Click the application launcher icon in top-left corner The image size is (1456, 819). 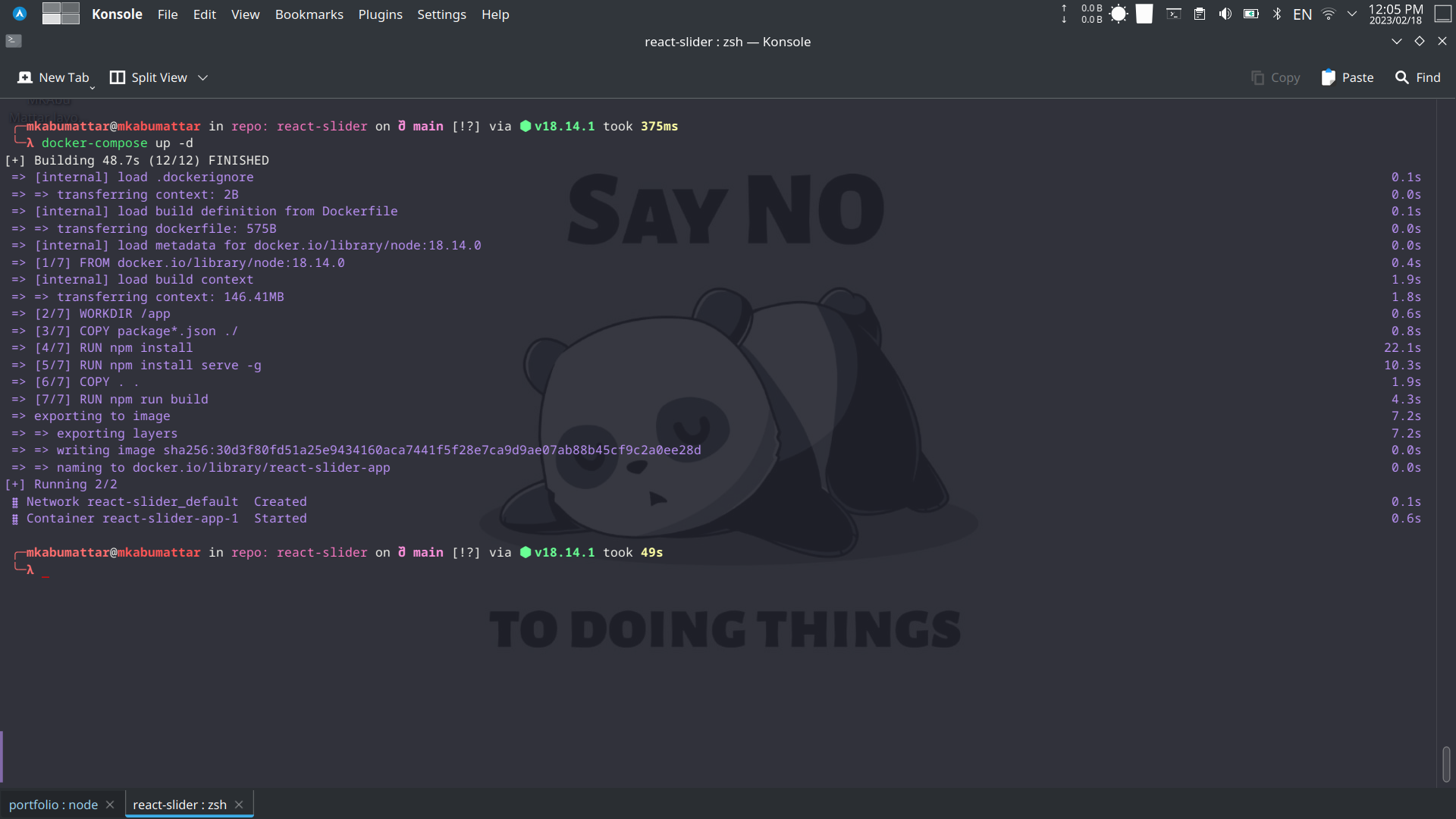17,13
